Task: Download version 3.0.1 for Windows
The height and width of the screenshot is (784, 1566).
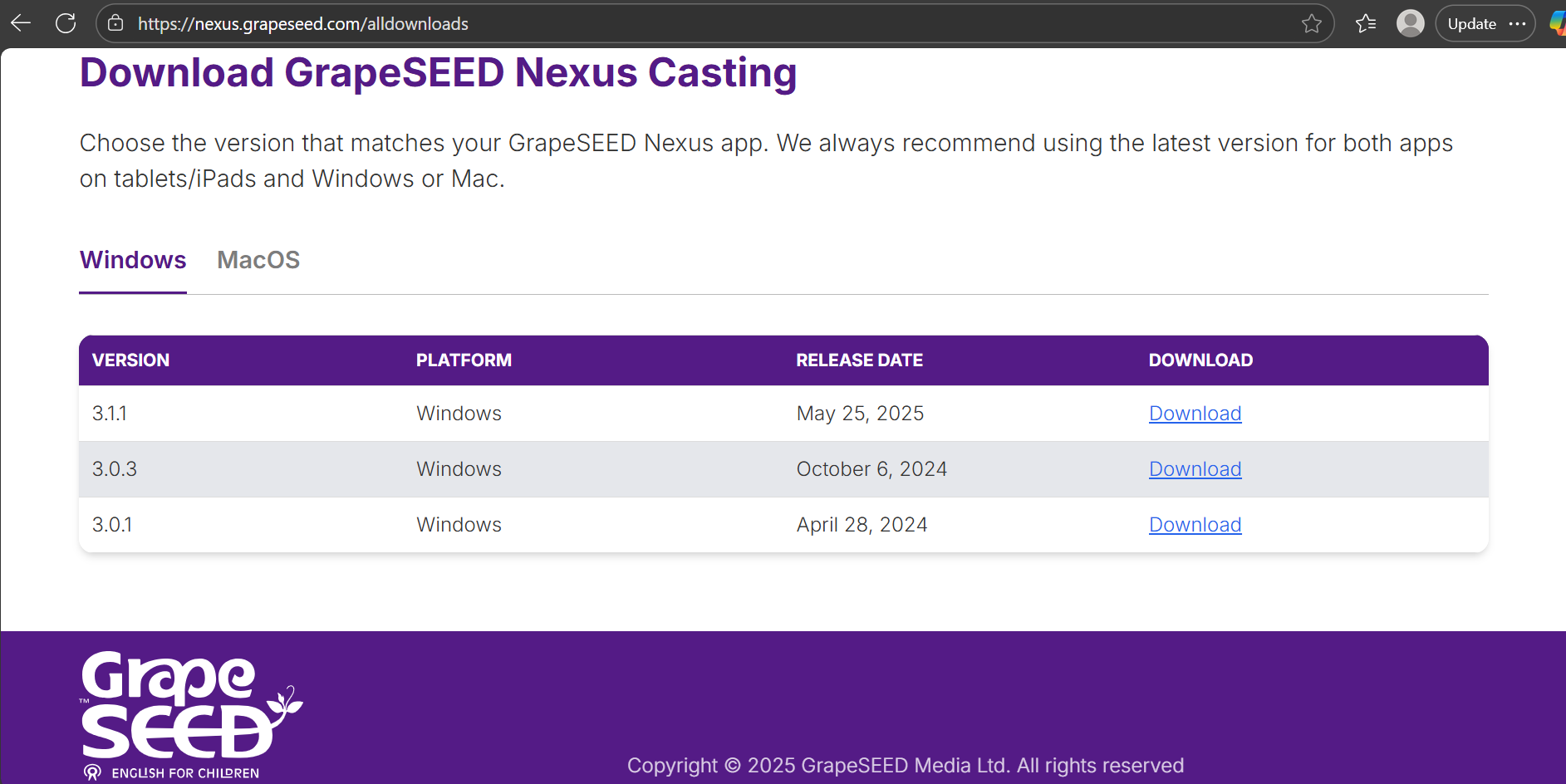Action: click(1195, 524)
